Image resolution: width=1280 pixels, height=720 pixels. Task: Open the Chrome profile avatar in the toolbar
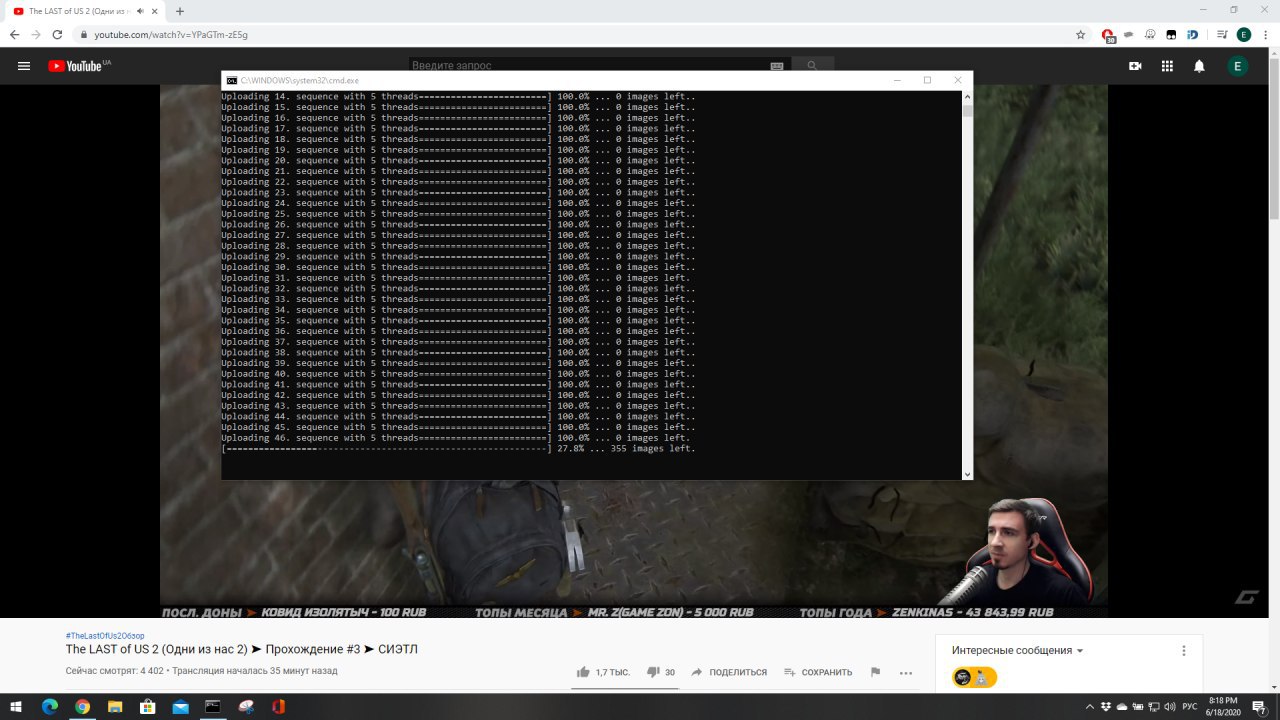tap(1243, 34)
